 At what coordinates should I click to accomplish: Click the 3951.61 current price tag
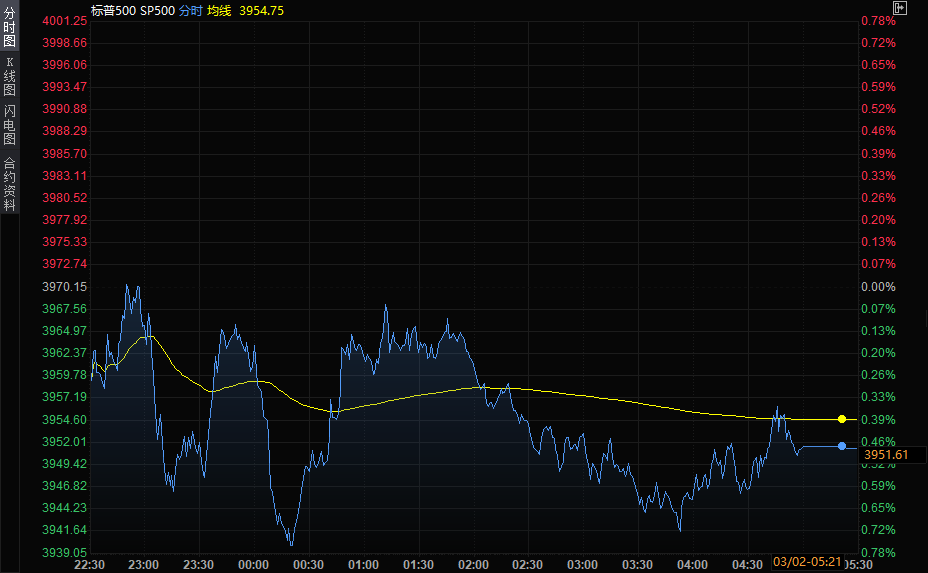pos(886,455)
